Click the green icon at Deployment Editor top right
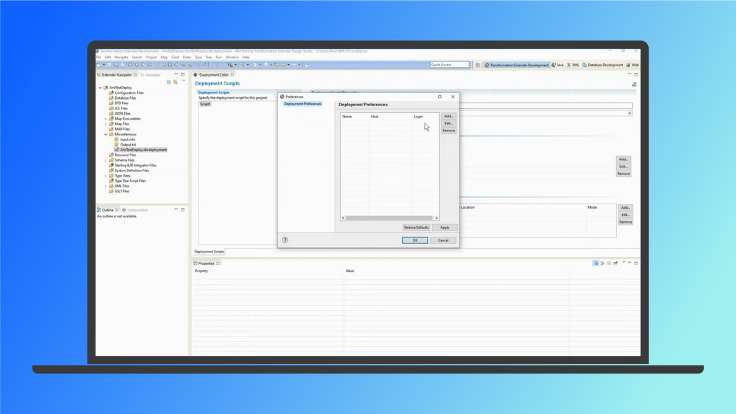This screenshot has height=414, width=736. [634, 84]
